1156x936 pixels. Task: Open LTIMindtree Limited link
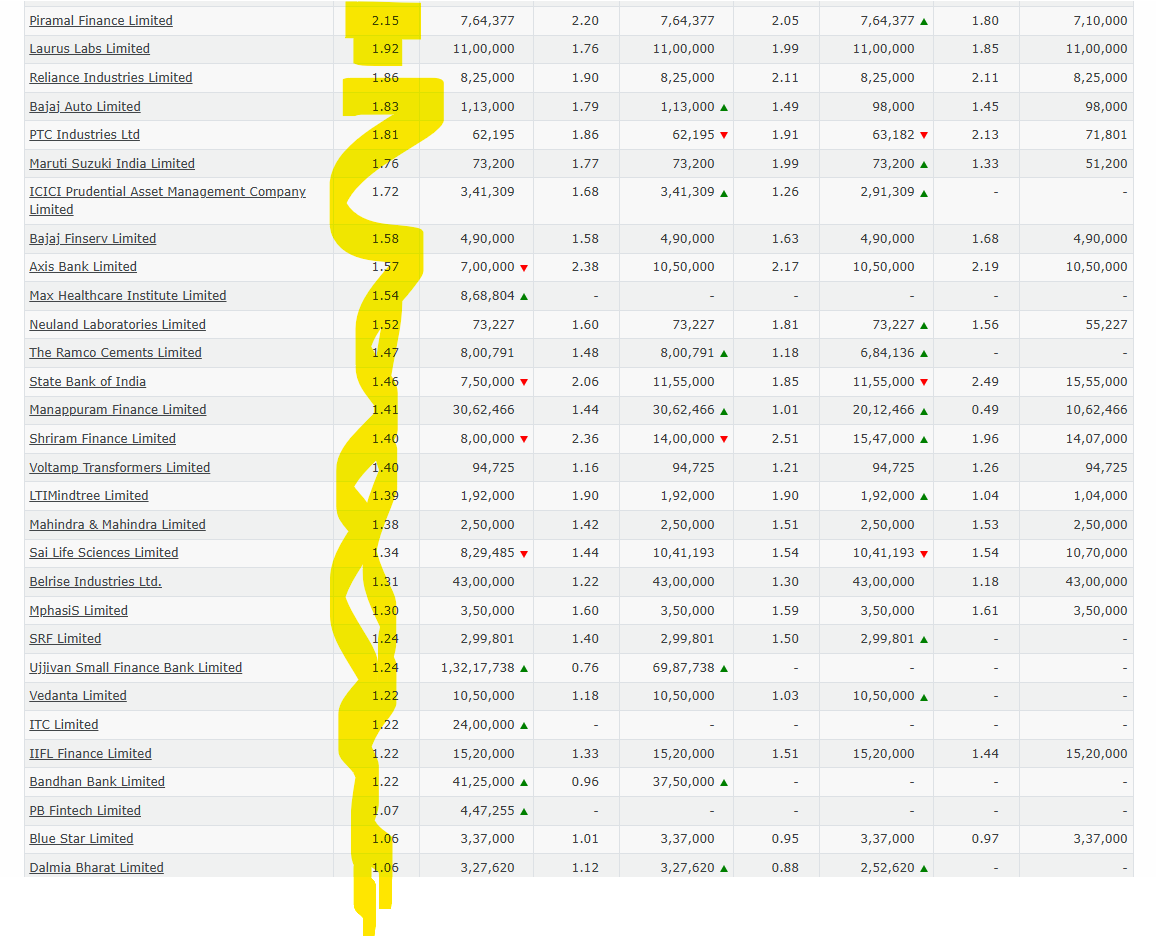[x=88, y=496]
